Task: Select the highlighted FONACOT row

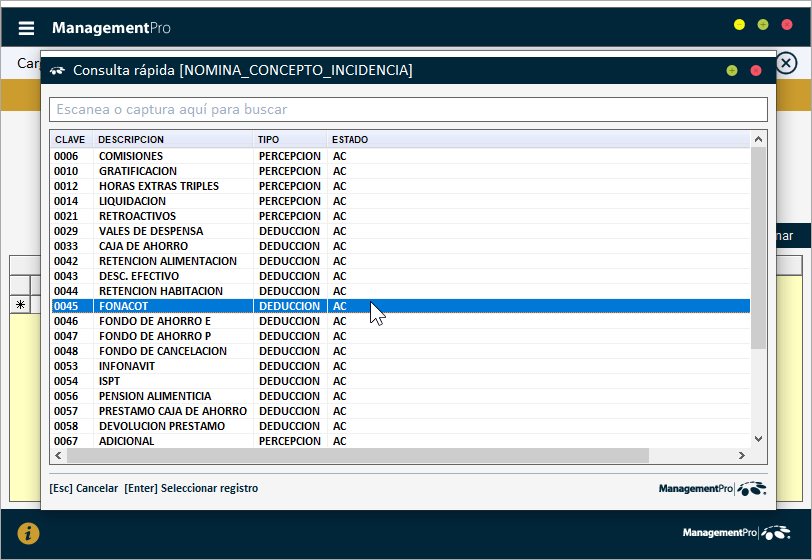Action: tap(400, 306)
